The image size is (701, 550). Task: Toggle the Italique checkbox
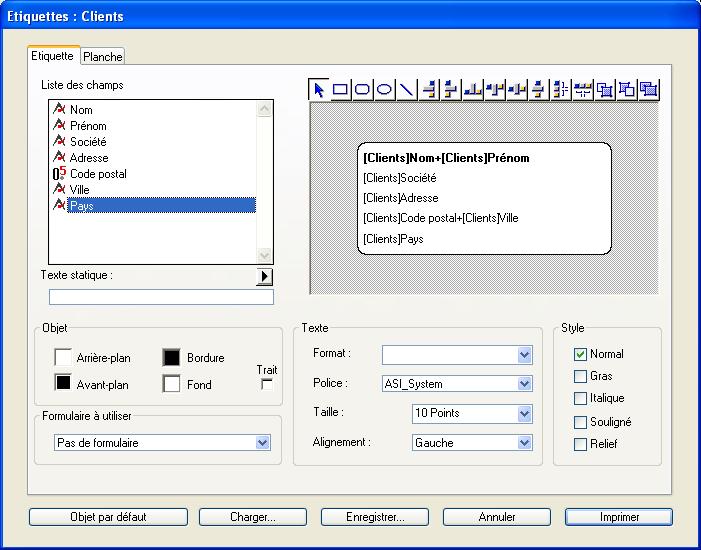click(x=581, y=398)
